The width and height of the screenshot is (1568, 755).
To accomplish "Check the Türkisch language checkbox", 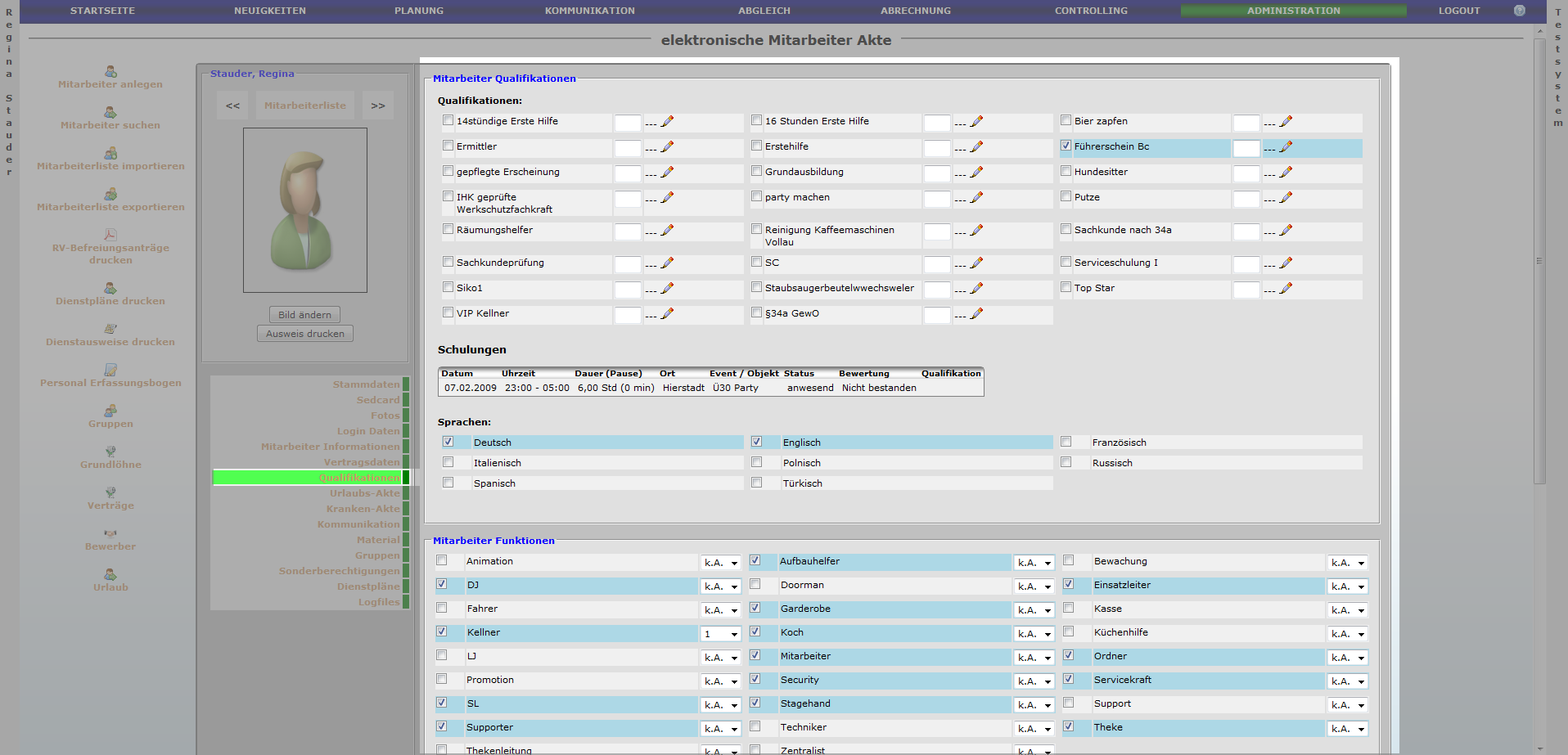I will [757, 483].
